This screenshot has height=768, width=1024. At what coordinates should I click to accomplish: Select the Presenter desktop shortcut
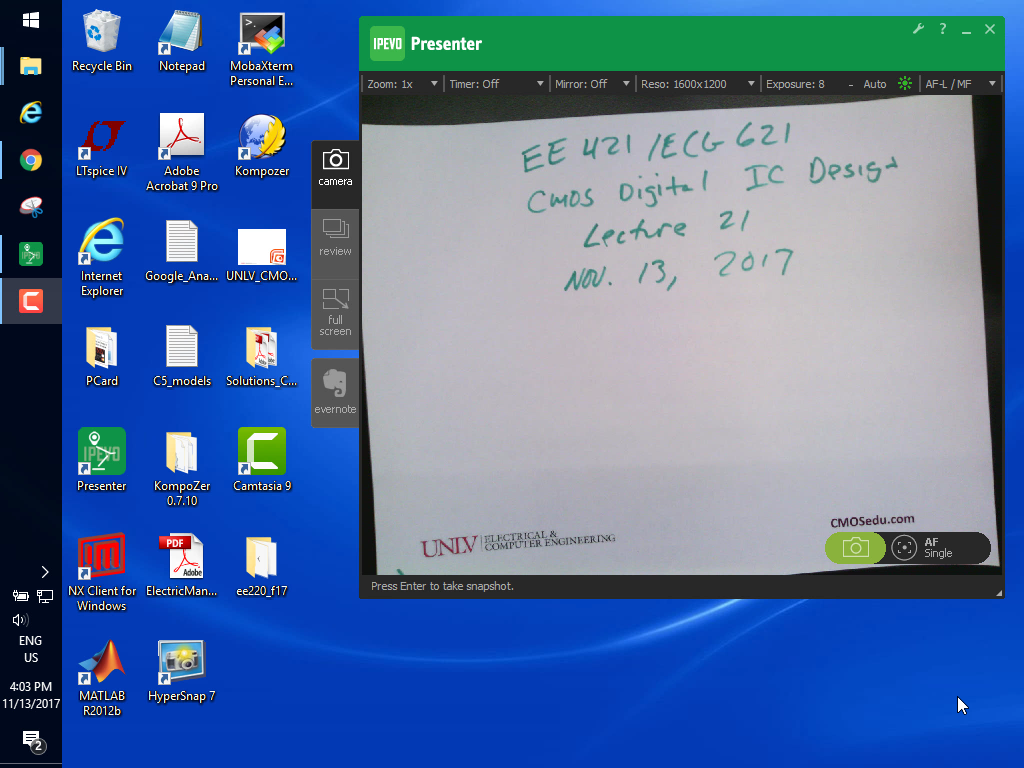(102, 460)
